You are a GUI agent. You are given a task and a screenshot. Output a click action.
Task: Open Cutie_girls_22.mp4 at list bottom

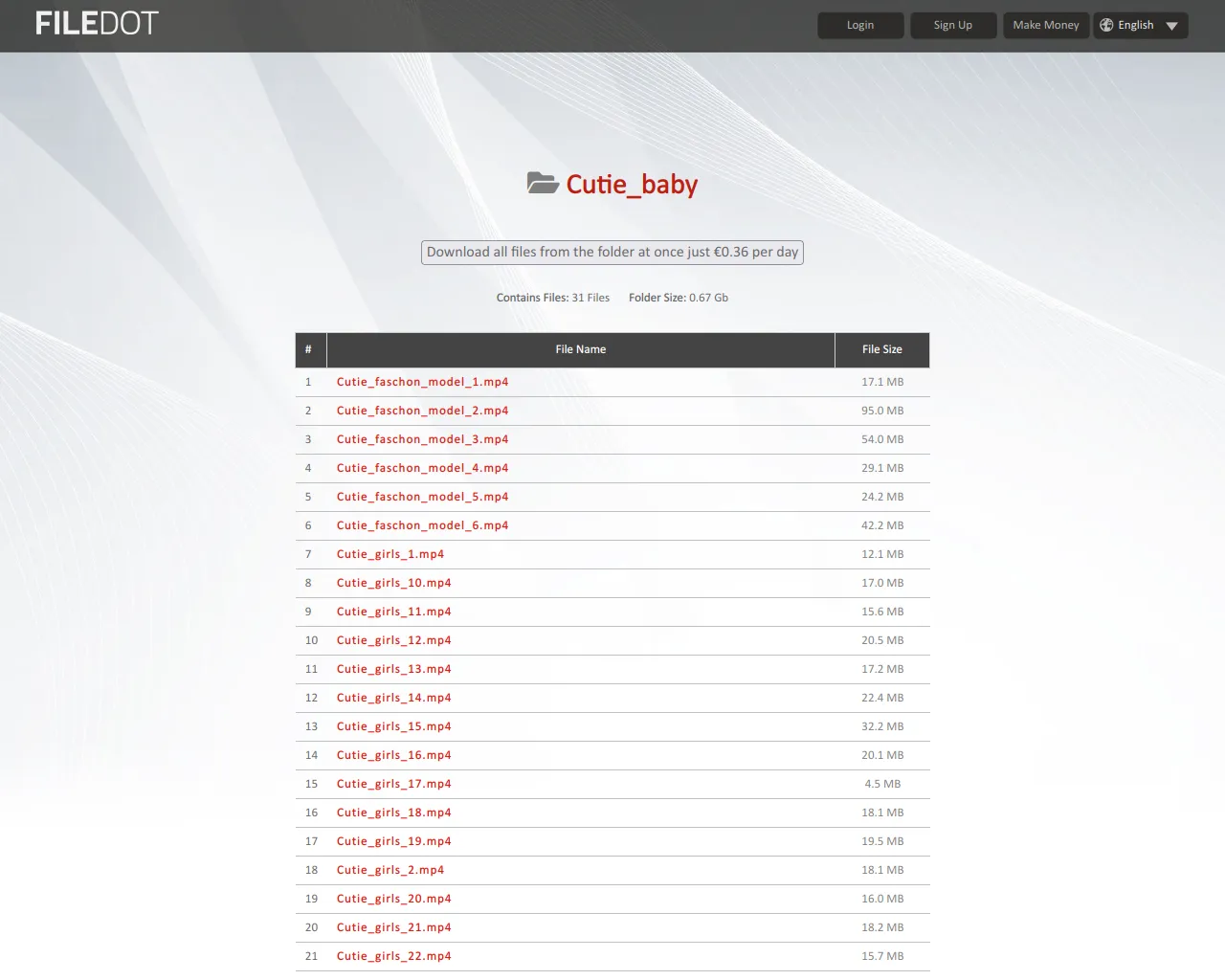pos(393,956)
